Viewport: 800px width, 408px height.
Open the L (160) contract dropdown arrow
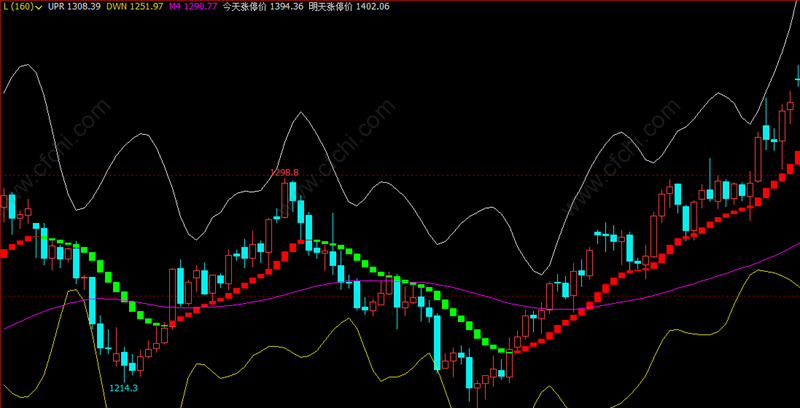pyautogui.click(x=39, y=7)
